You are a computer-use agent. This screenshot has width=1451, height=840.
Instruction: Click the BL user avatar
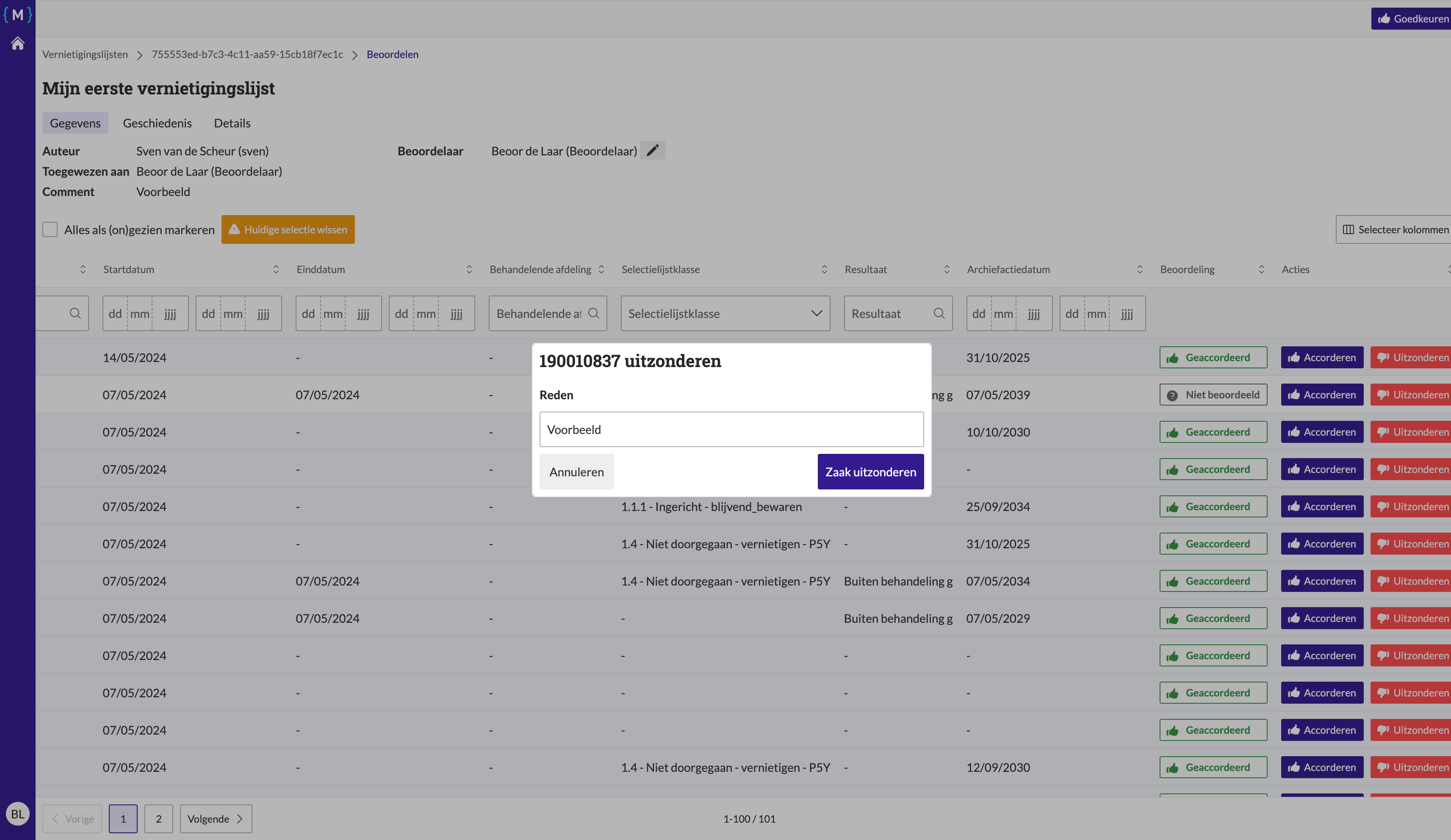(x=18, y=813)
